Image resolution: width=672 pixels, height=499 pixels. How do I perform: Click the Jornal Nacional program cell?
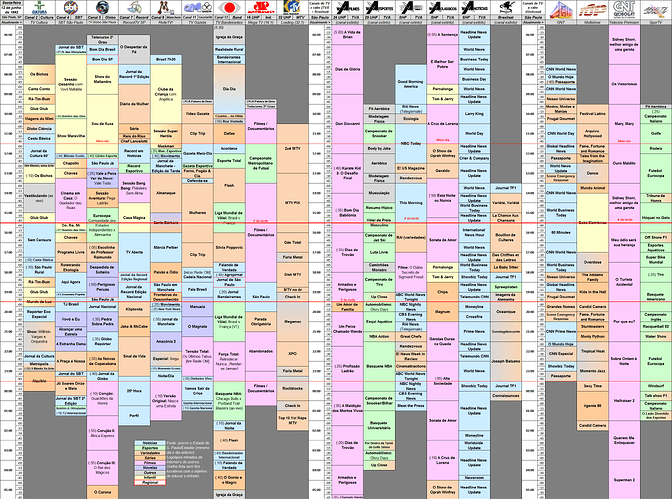(102, 307)
